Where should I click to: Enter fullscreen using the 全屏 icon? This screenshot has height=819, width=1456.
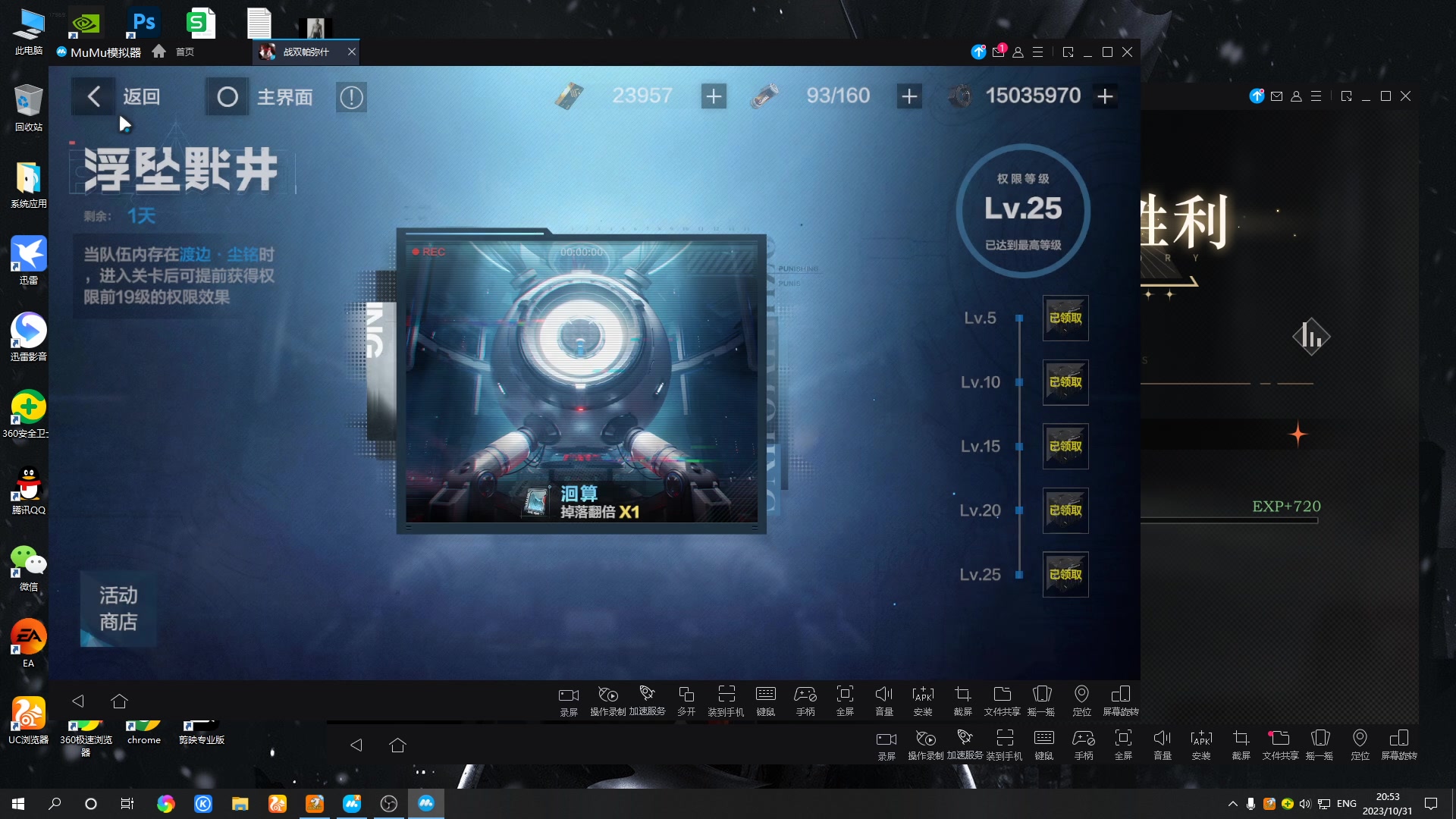tap(845, 699)
